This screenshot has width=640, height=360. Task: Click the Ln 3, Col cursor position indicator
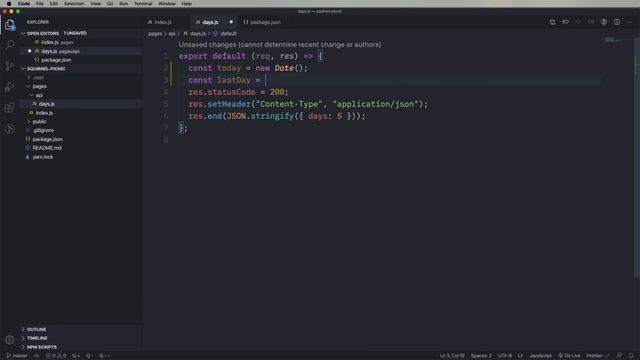pos(452,356)
